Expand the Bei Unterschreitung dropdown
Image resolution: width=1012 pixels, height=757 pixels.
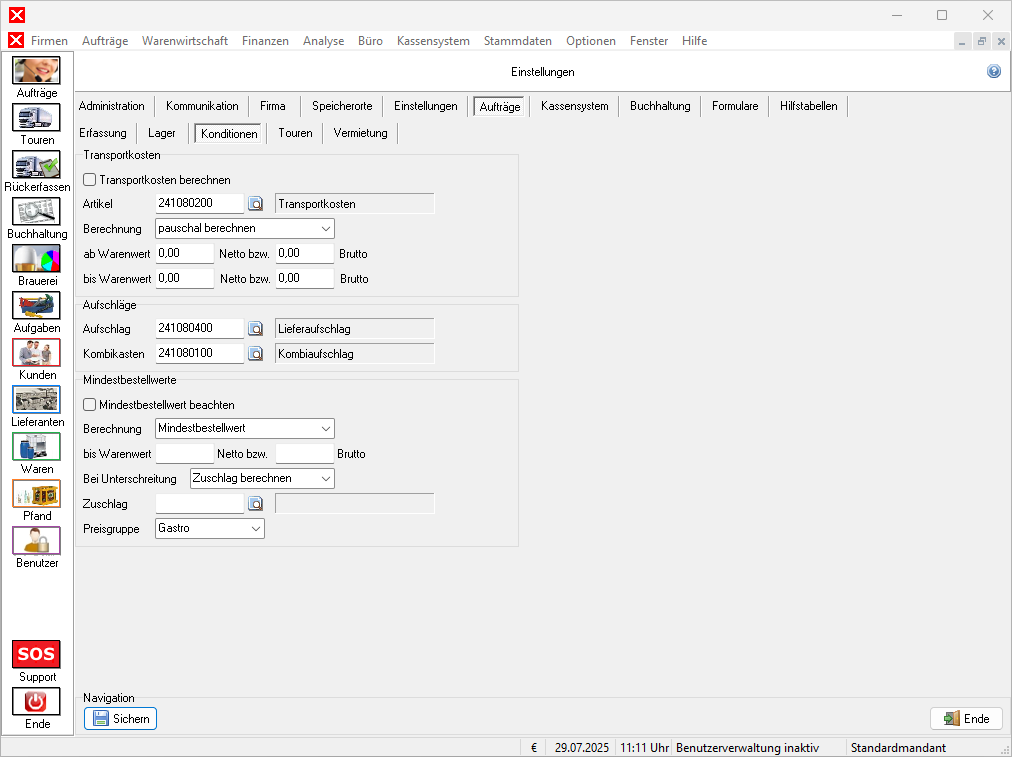pyautogui.click(x=262, y=479)
